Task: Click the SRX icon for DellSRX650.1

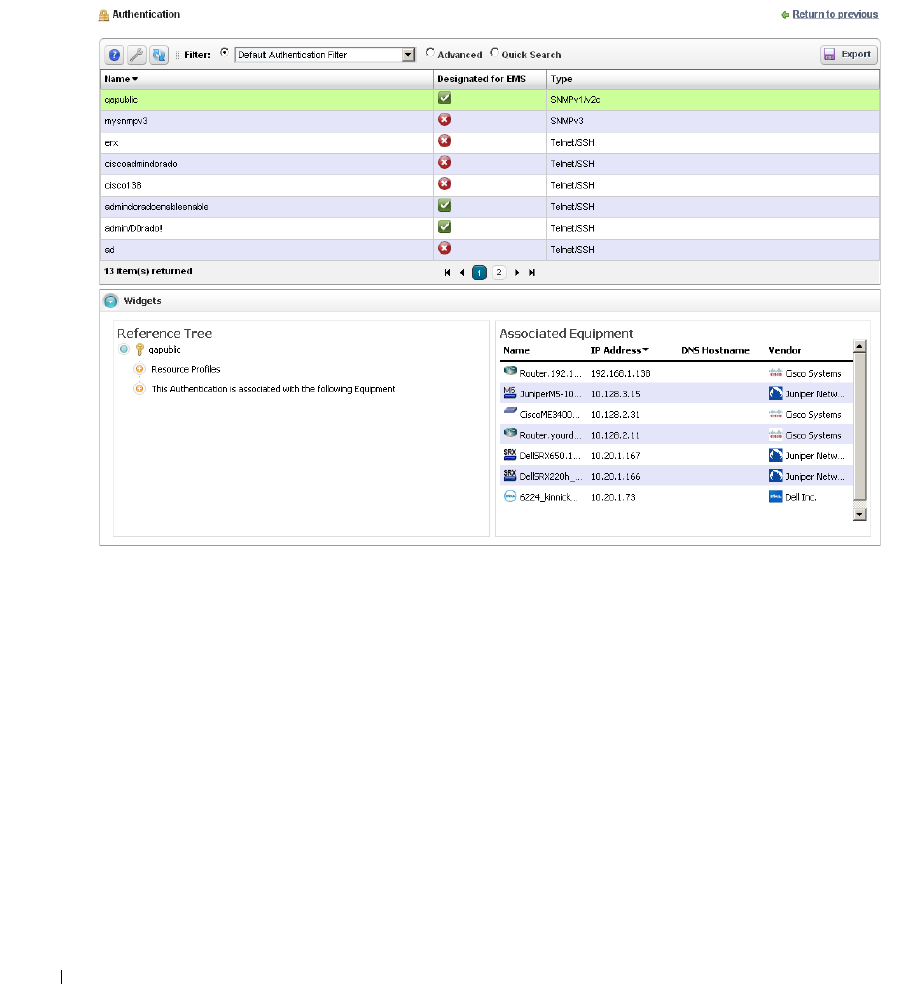Action: [510, 455]
